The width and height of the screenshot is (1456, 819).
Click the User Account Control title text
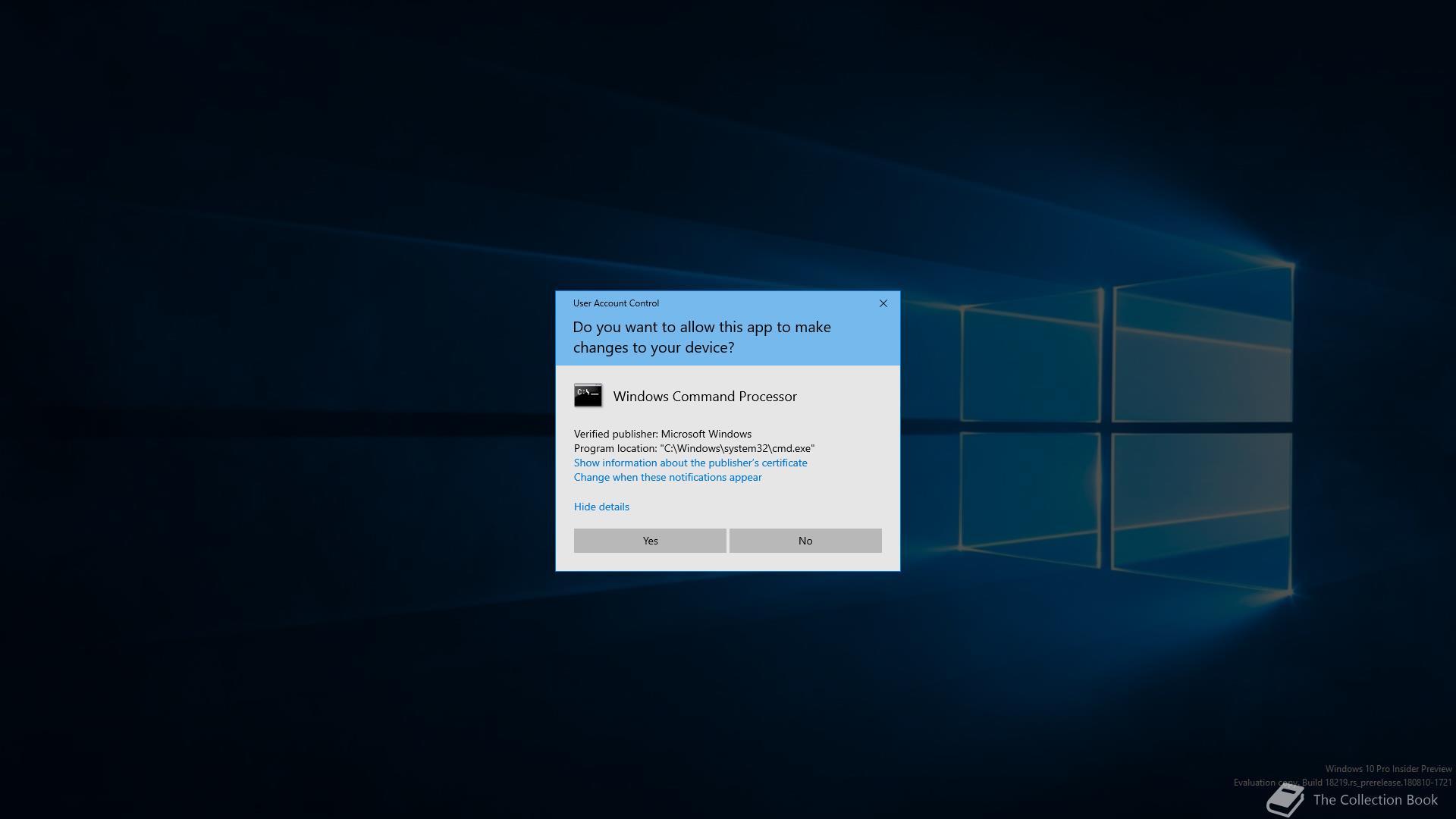[x=616, y=303]
